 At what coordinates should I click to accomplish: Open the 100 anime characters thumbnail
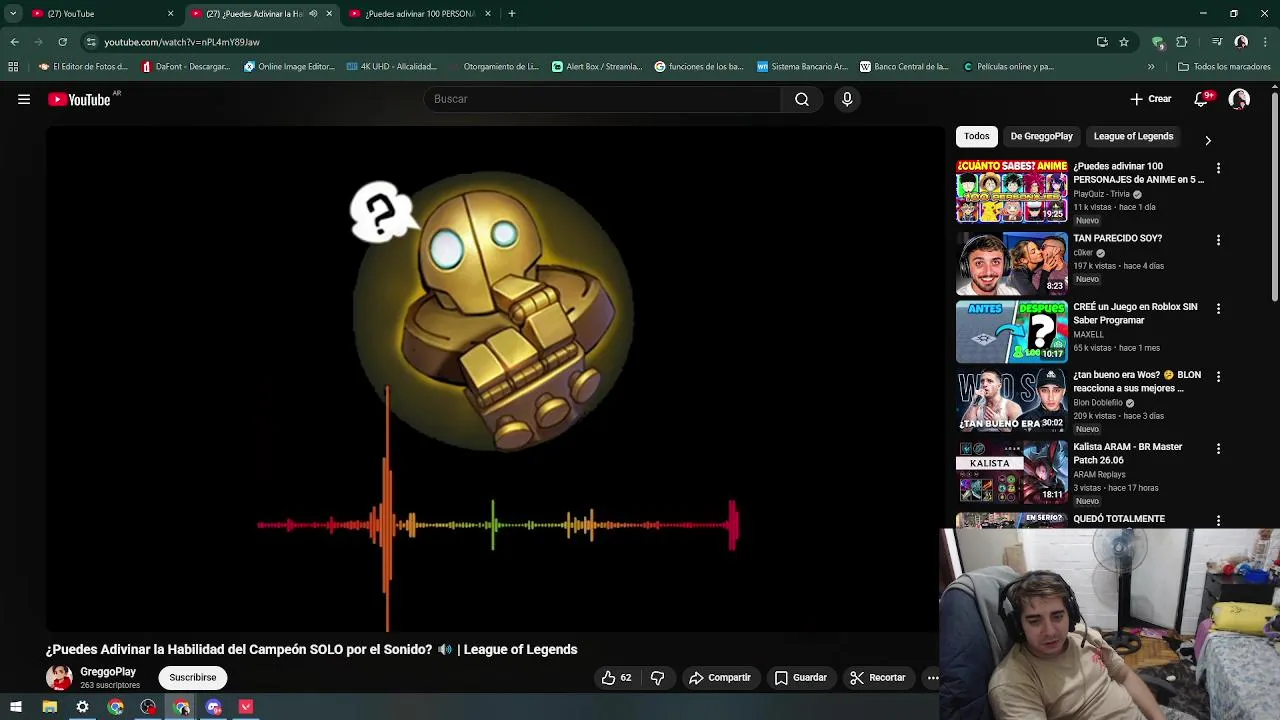click(x=1012, y=191)
